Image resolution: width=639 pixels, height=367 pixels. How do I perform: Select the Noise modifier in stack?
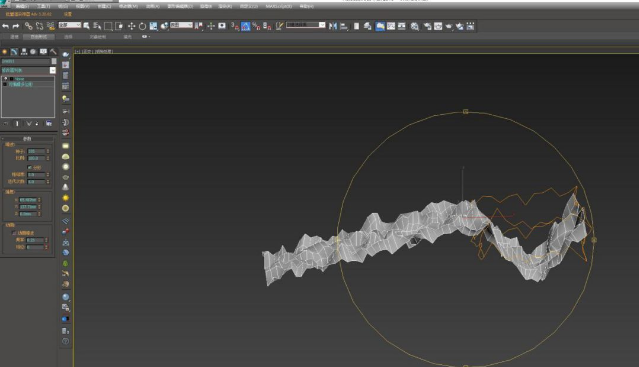20,79
